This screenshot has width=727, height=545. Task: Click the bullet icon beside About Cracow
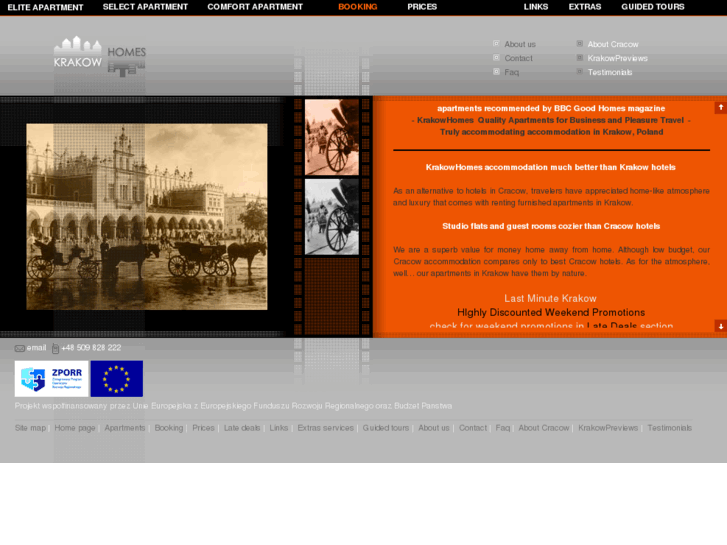pyautogui.click(x=580, y=44)
